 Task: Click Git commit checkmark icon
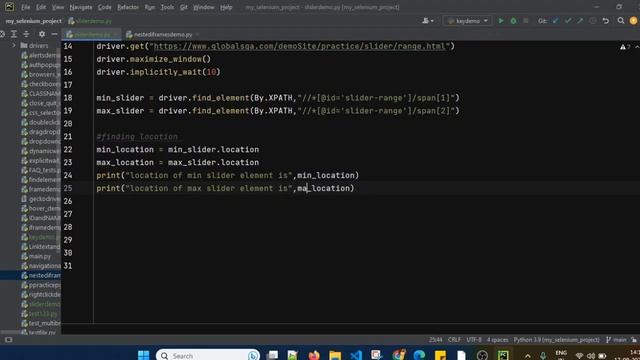point(568,21)
